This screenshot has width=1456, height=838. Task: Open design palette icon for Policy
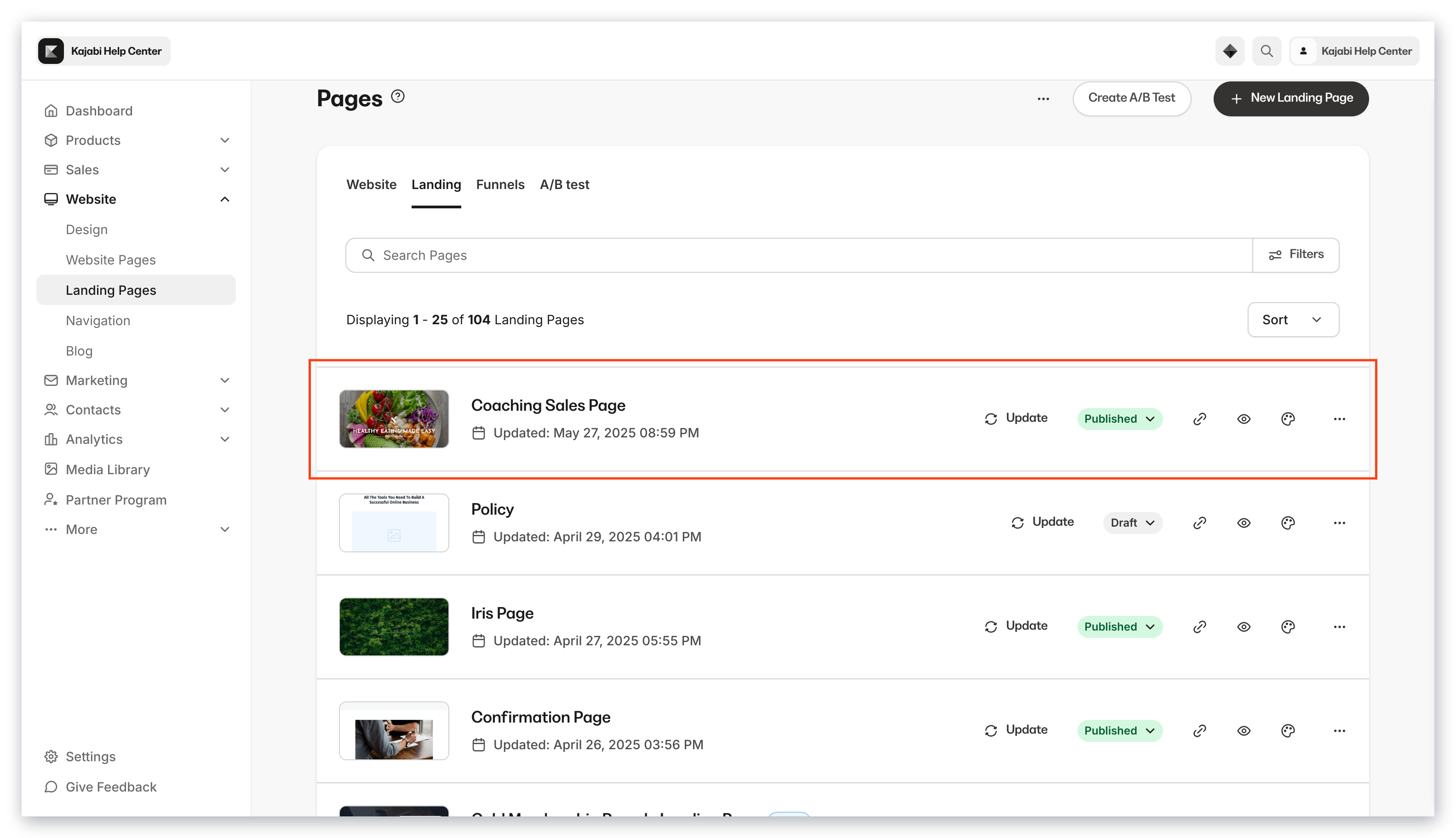(x=1287, y=522)
